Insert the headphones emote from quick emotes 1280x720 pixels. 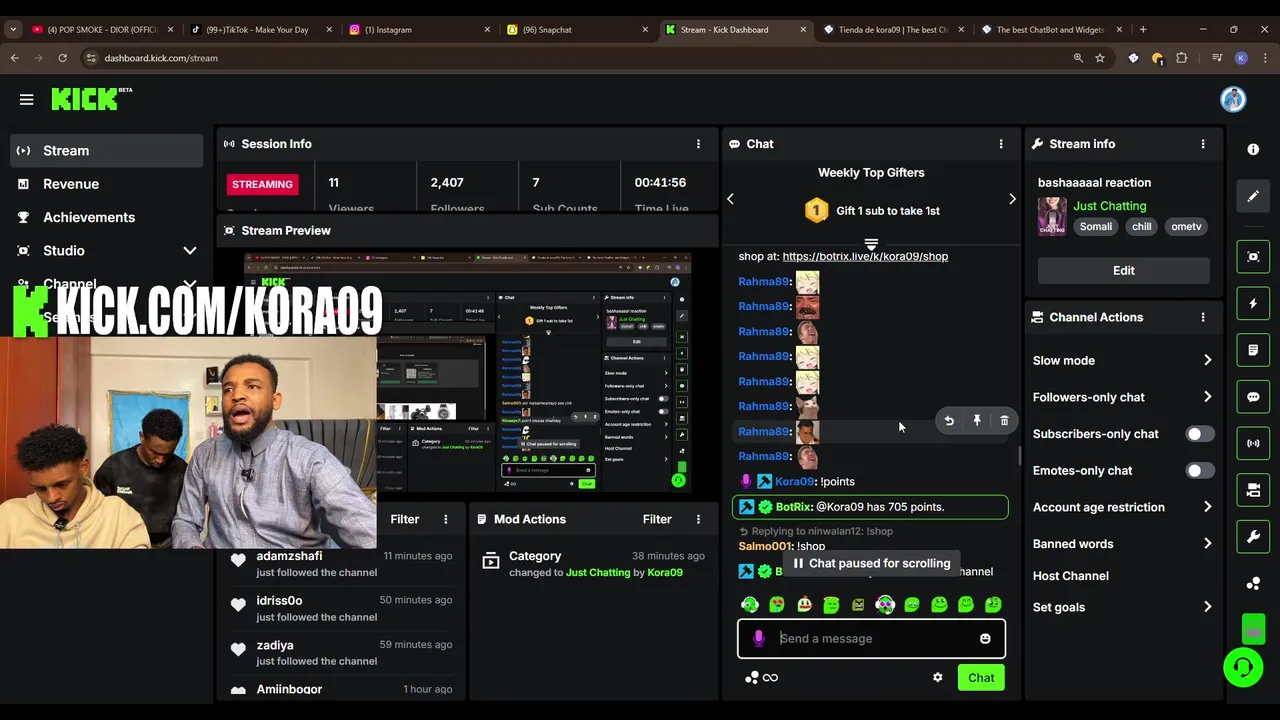(885, 604)
